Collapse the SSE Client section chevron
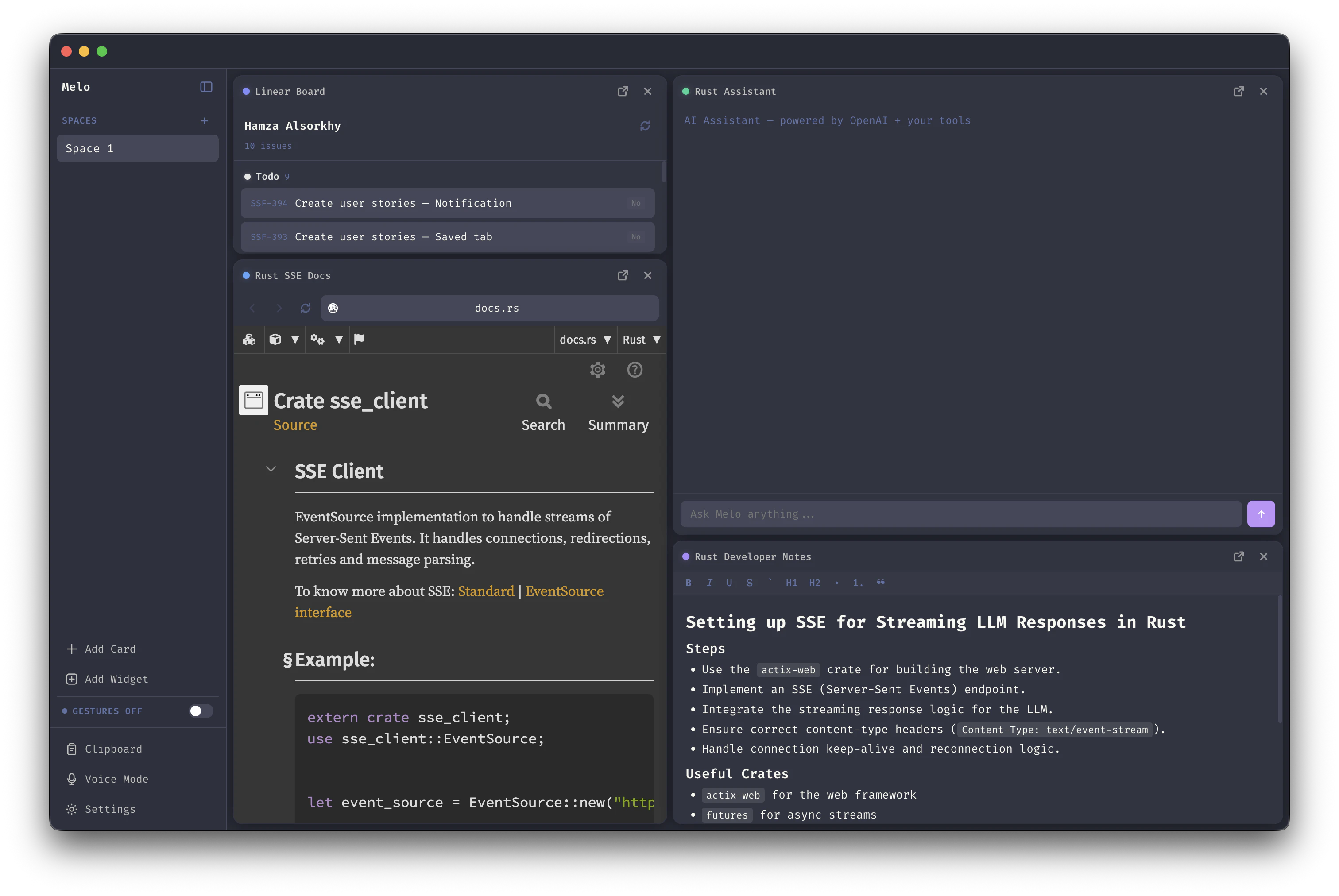This screenshot has height=896, width=1339. tap(270, 469)
